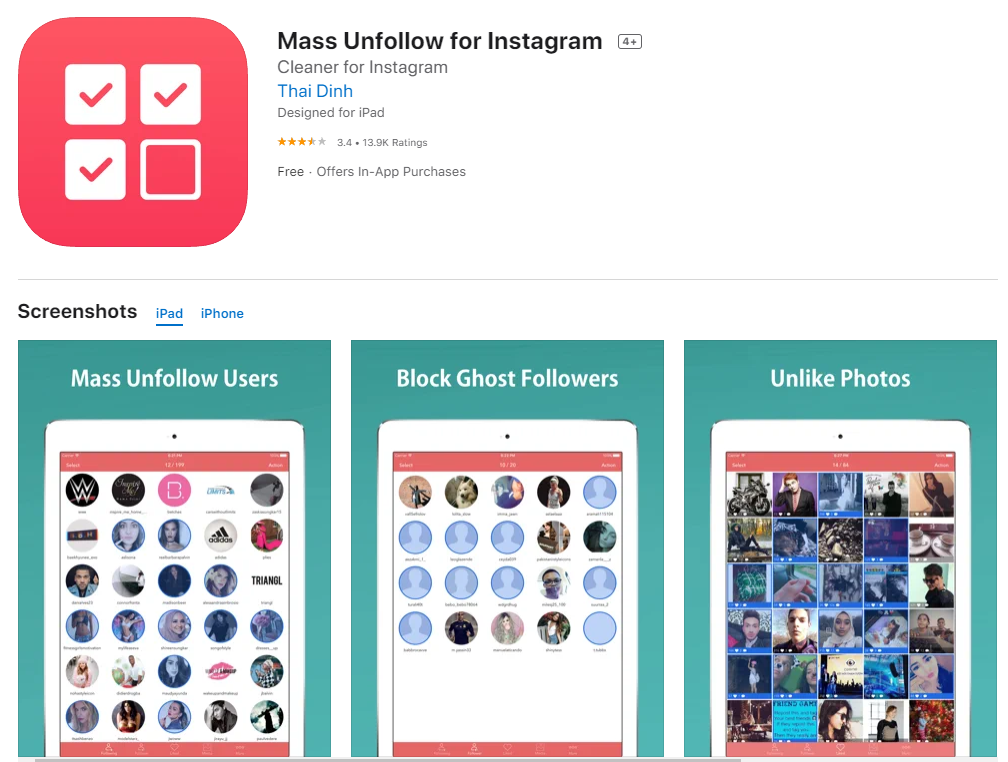Click the horizontal scrollbar below screenshots
1008x762 pixels.
[x=387, y=759]
